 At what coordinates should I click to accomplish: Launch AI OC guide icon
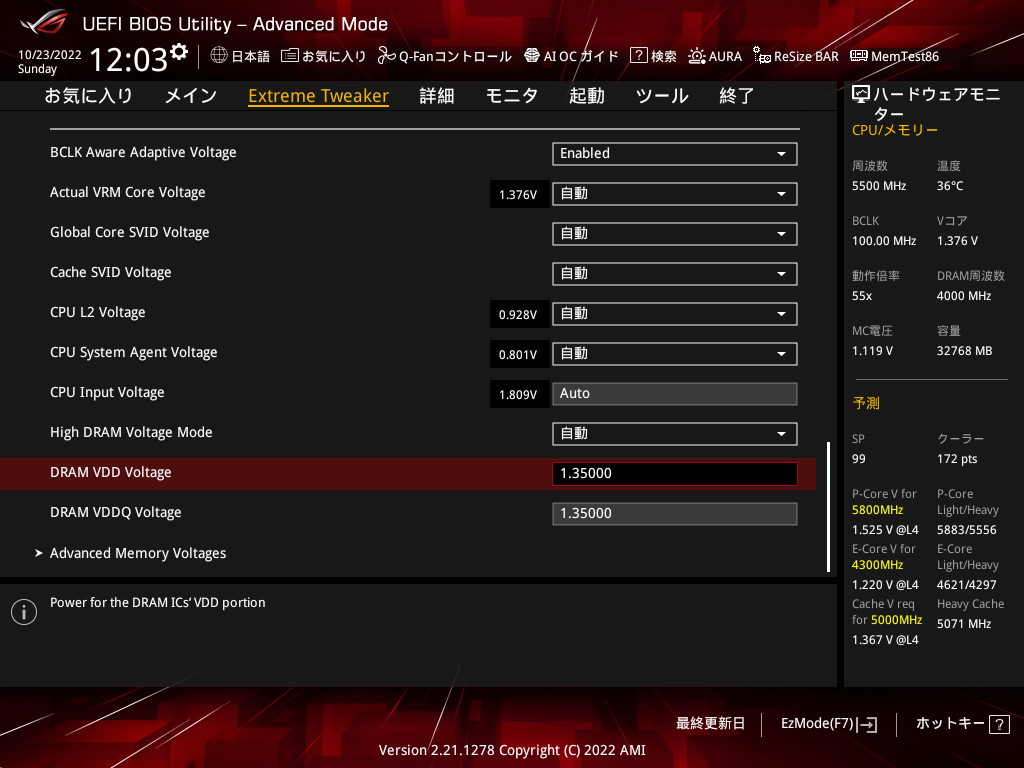tap(532, 56)
